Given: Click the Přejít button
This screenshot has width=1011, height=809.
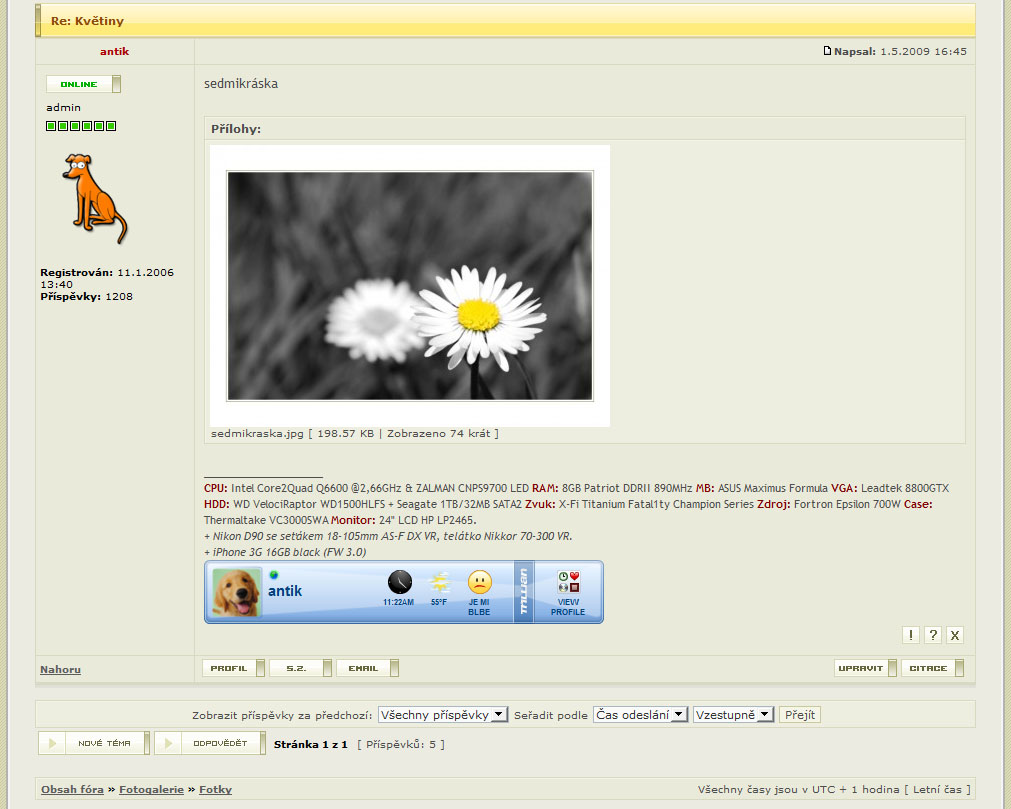Looking at the screenshot, I should tap(800, 715).
